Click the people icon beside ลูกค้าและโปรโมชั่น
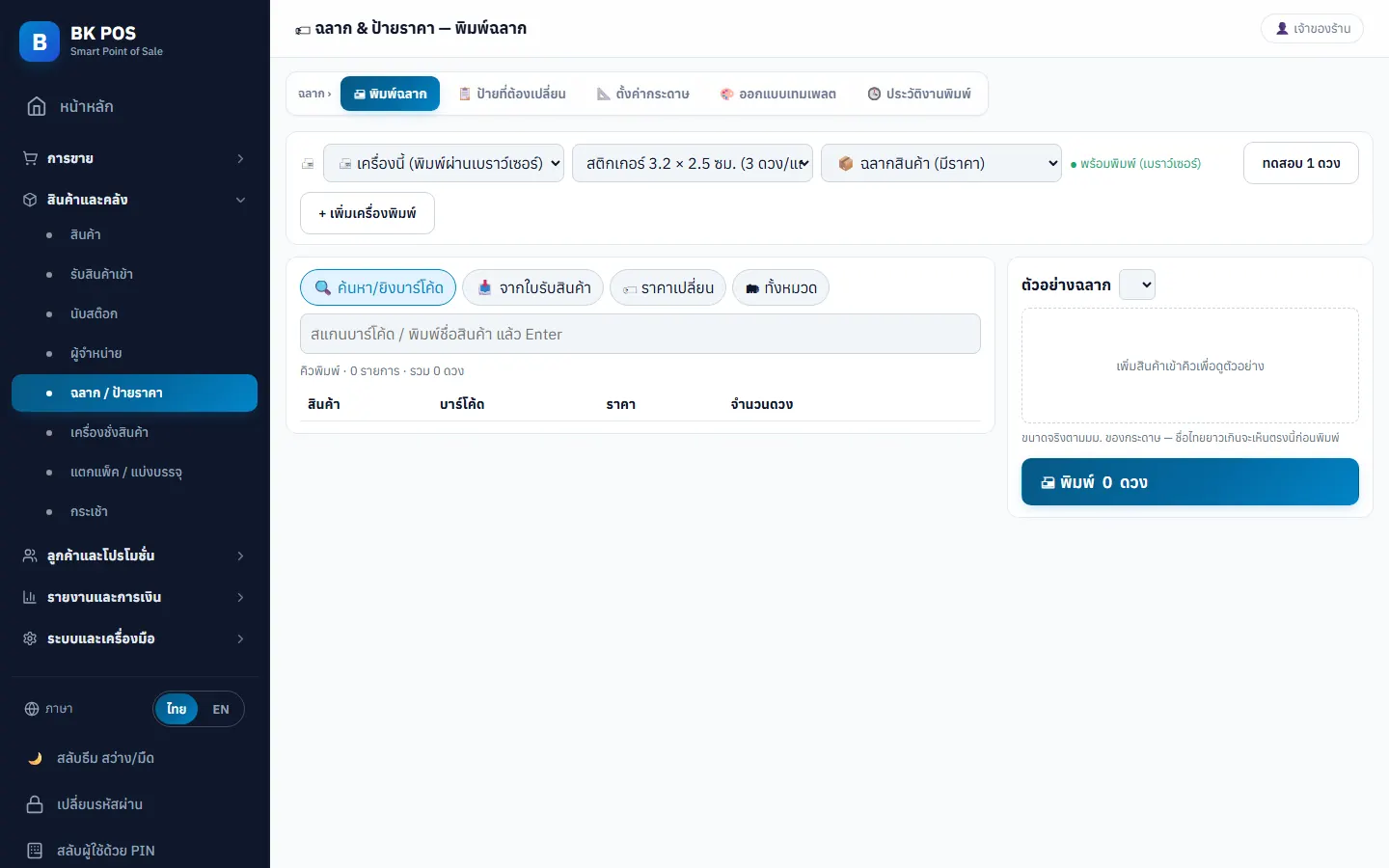This screenshot has width=1389, height=868. coord(30,556)
